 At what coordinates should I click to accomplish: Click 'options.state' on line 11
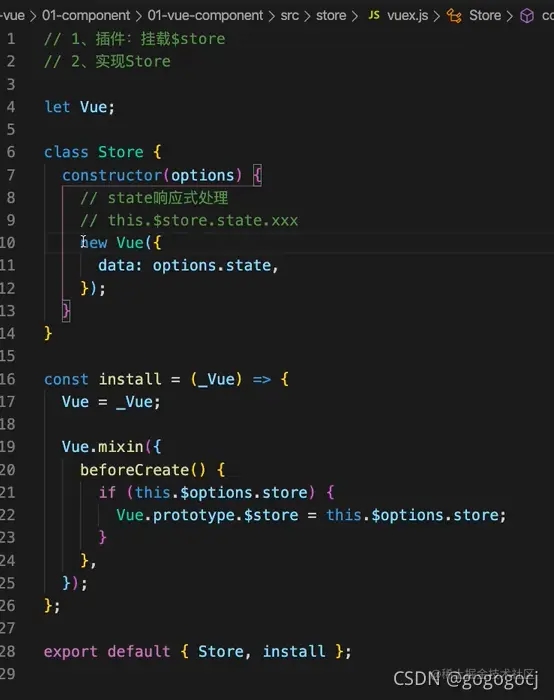click(212, 266)
